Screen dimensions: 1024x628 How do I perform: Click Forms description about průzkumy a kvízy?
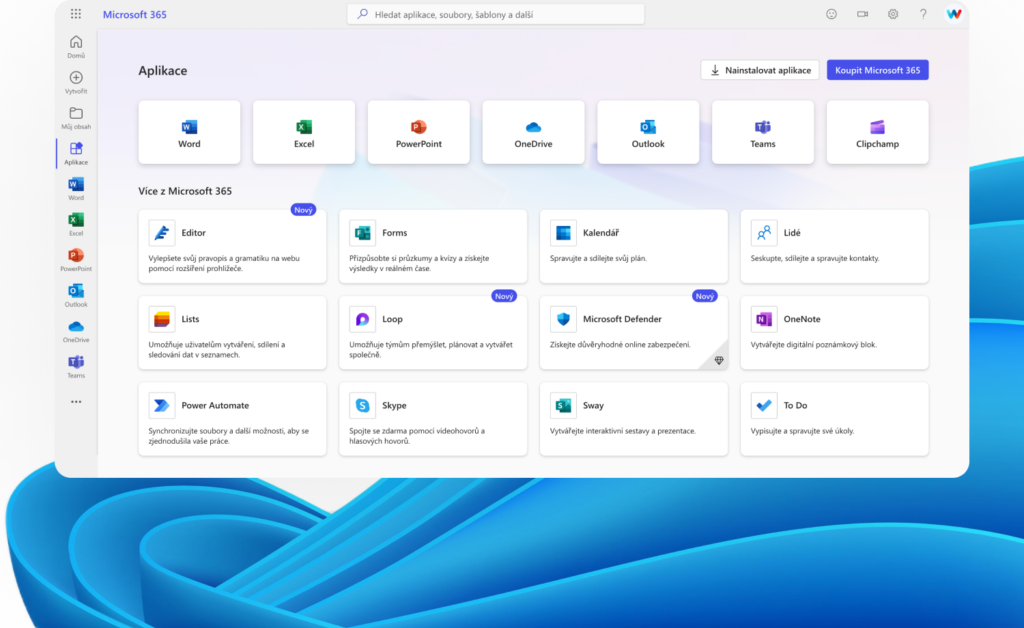pyautogui.click(x=419, y=263)
